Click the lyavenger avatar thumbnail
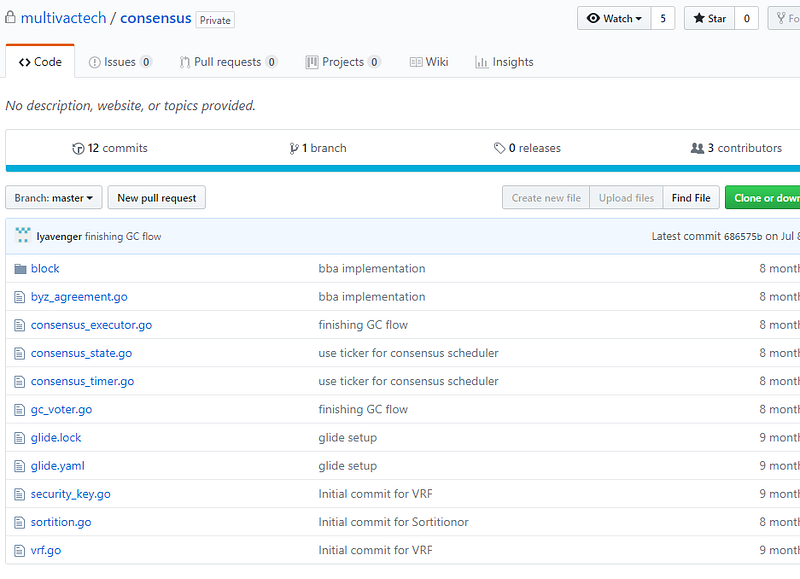Viewport: 800px width, 579px height. pos(23,236)
